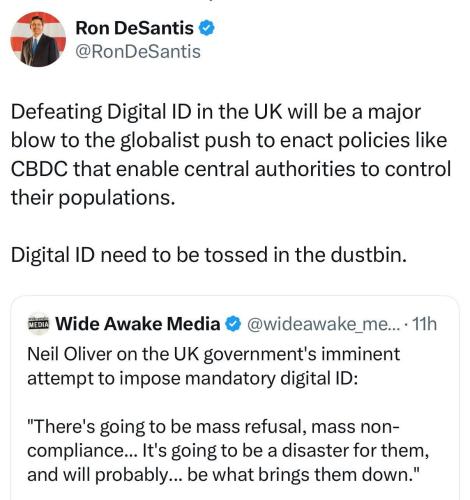This screenshot has width=470, height=500.
Task: Click the Wide Awake Media avatar icon
Action: (39, 323)
